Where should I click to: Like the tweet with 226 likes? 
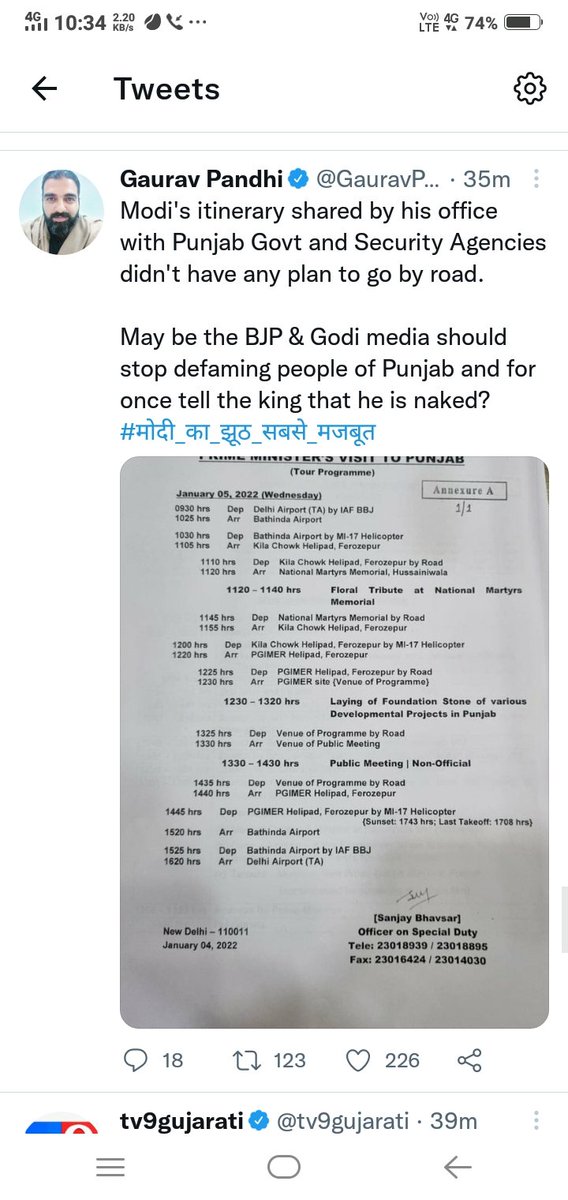(358, 1059)
